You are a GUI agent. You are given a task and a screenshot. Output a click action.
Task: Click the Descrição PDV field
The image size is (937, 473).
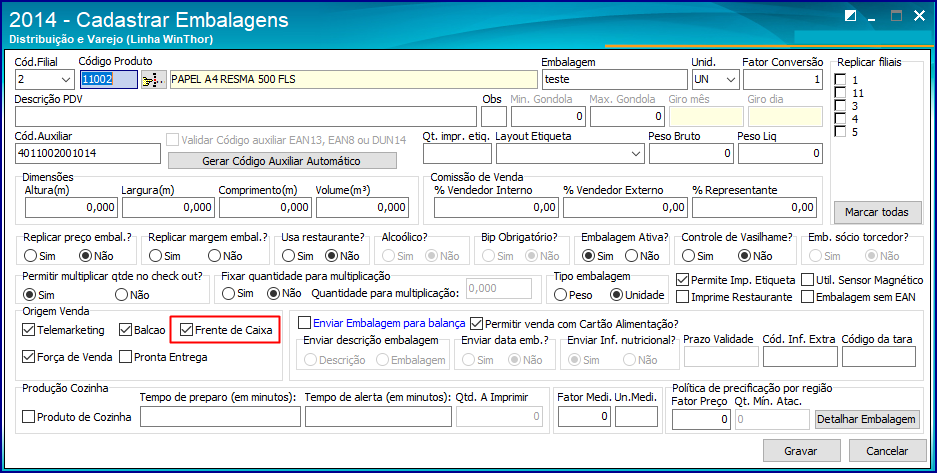tap(246, 116)
